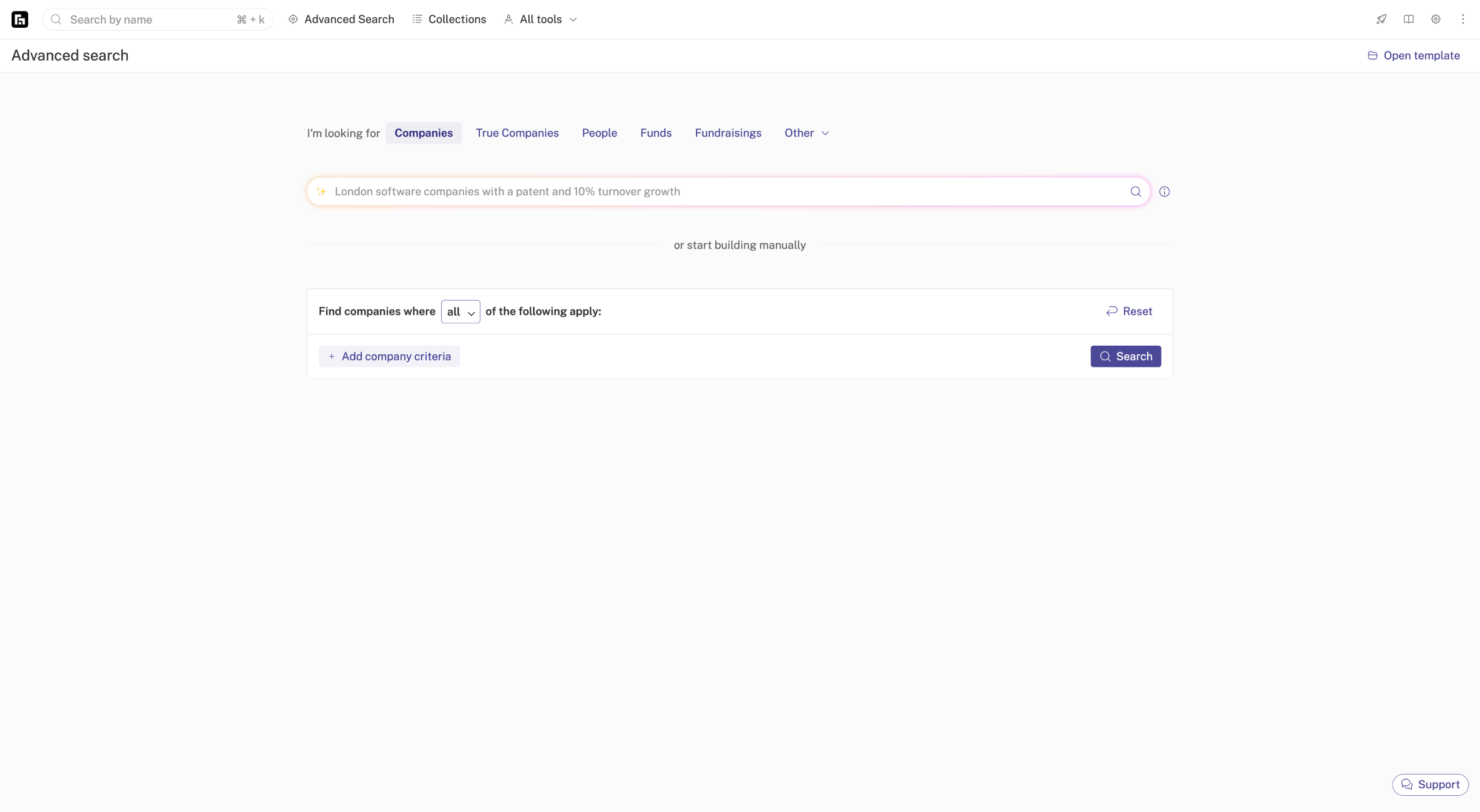Viewport: 1480px width, 812px height.
Task: Click Open template link
Action: click(1414, 55)
